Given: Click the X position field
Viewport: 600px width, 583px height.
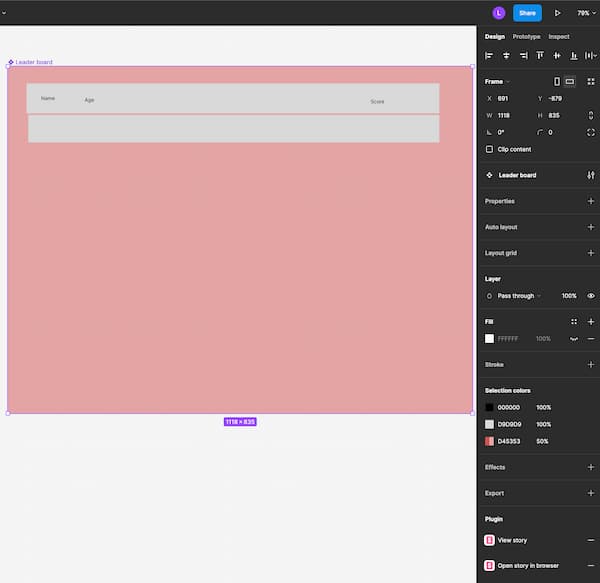Looking at the screenshot, I should coord(507,99).
